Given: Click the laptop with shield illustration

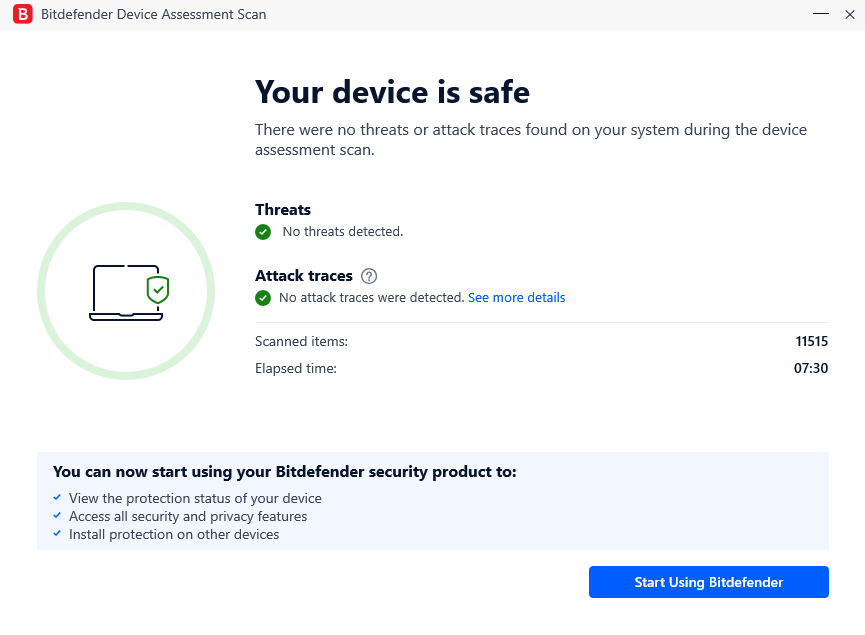Looking at the screenshot, I should [129, 292].
